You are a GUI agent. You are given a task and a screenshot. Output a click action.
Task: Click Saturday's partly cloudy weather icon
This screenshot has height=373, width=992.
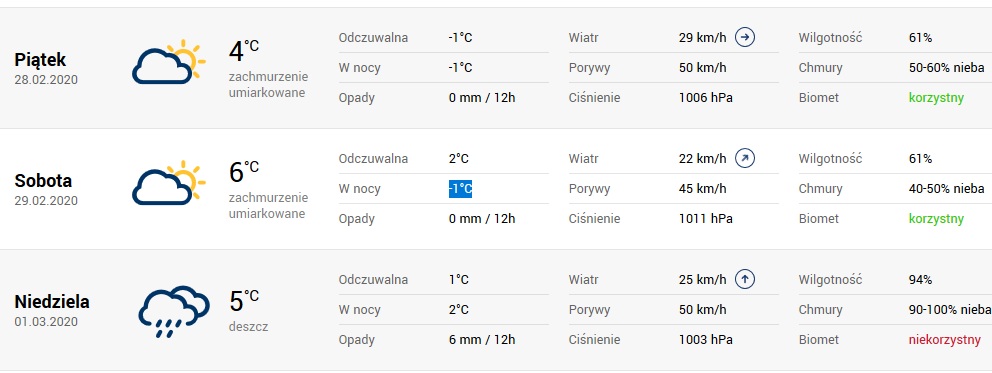(169, 183)
